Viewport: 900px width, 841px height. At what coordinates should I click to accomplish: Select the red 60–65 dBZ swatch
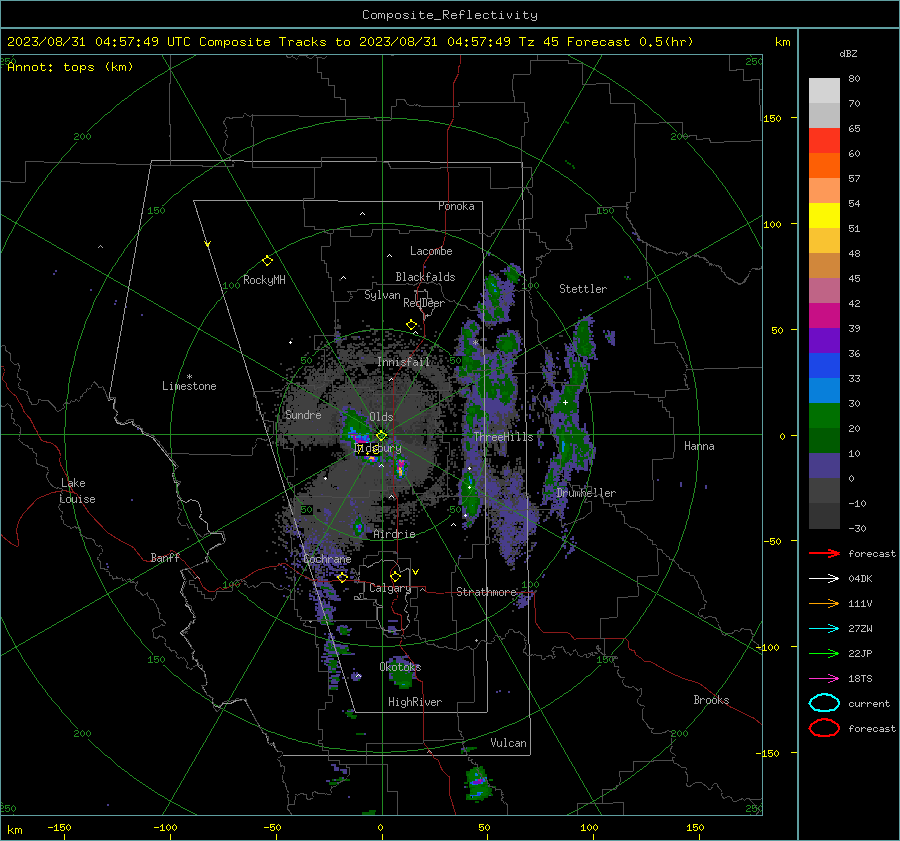pos(824,141)
